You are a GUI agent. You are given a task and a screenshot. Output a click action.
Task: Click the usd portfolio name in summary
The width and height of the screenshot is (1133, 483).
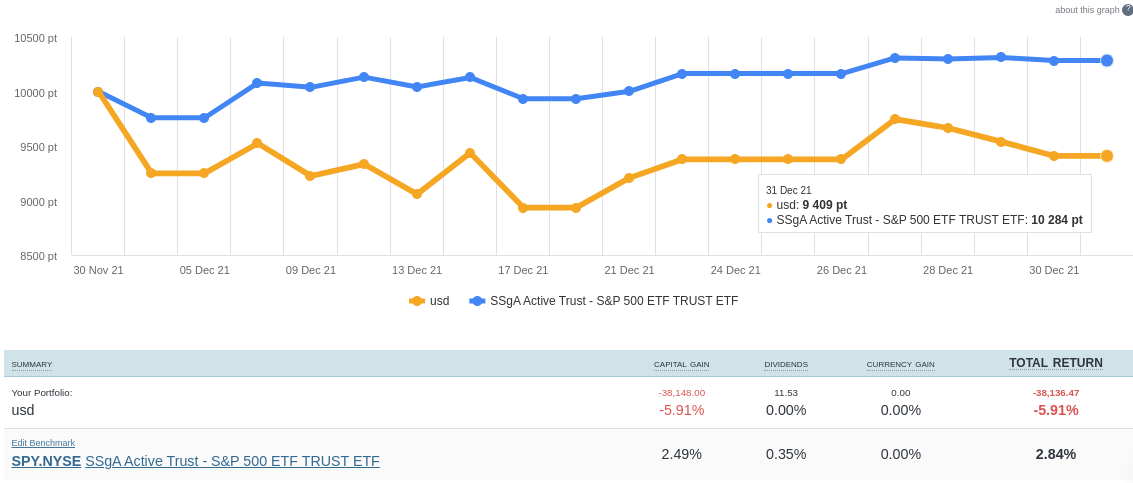(23, 410)
